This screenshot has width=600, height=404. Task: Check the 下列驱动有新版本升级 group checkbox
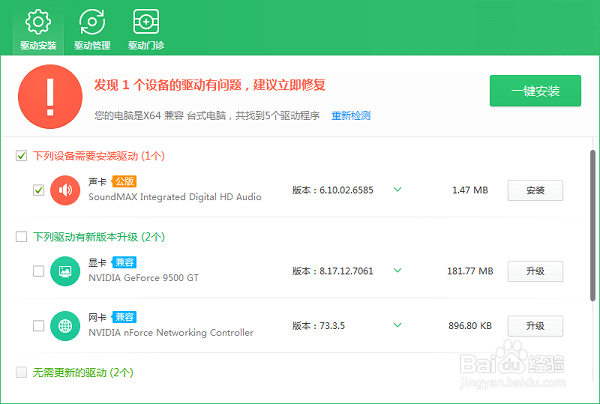click(x=21, y=237)
